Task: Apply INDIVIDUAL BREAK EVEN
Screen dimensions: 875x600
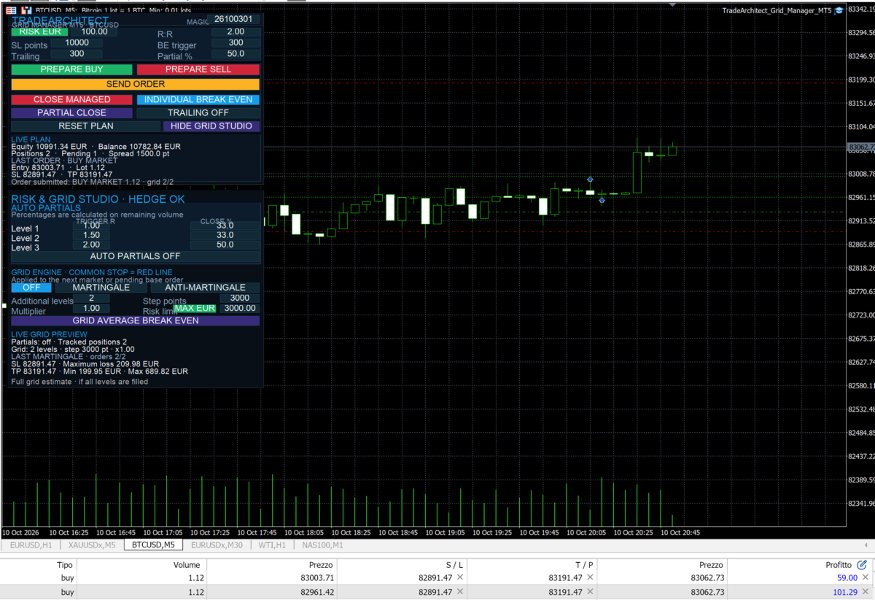Action: pyautogui.click(x=198, y=99)
